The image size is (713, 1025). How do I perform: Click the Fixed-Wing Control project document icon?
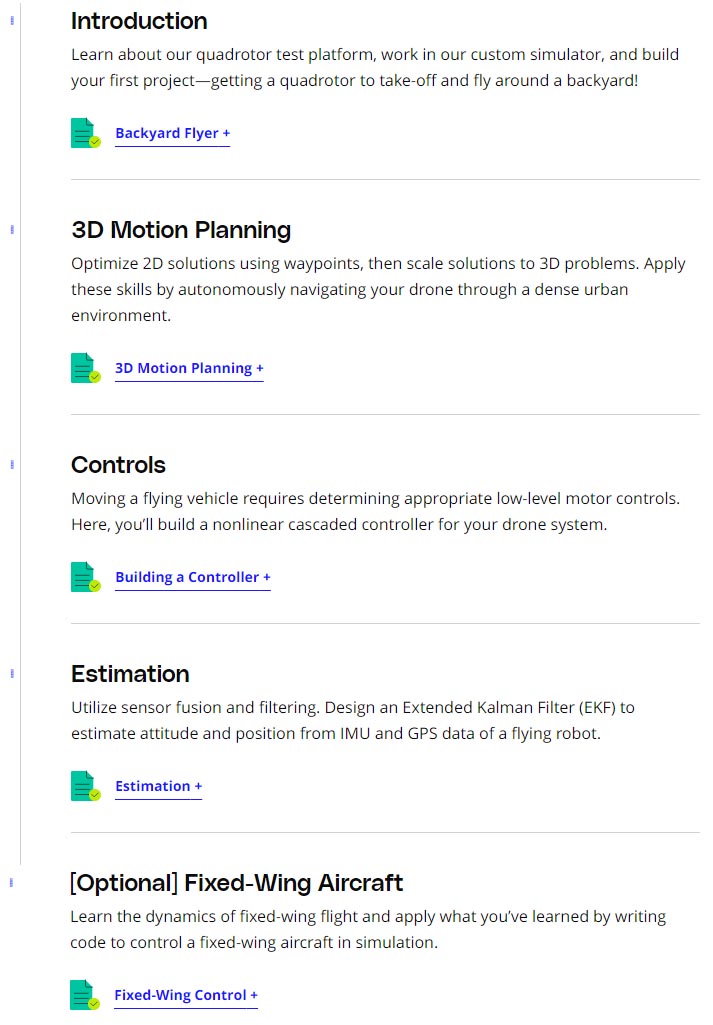tap(85, 995)
